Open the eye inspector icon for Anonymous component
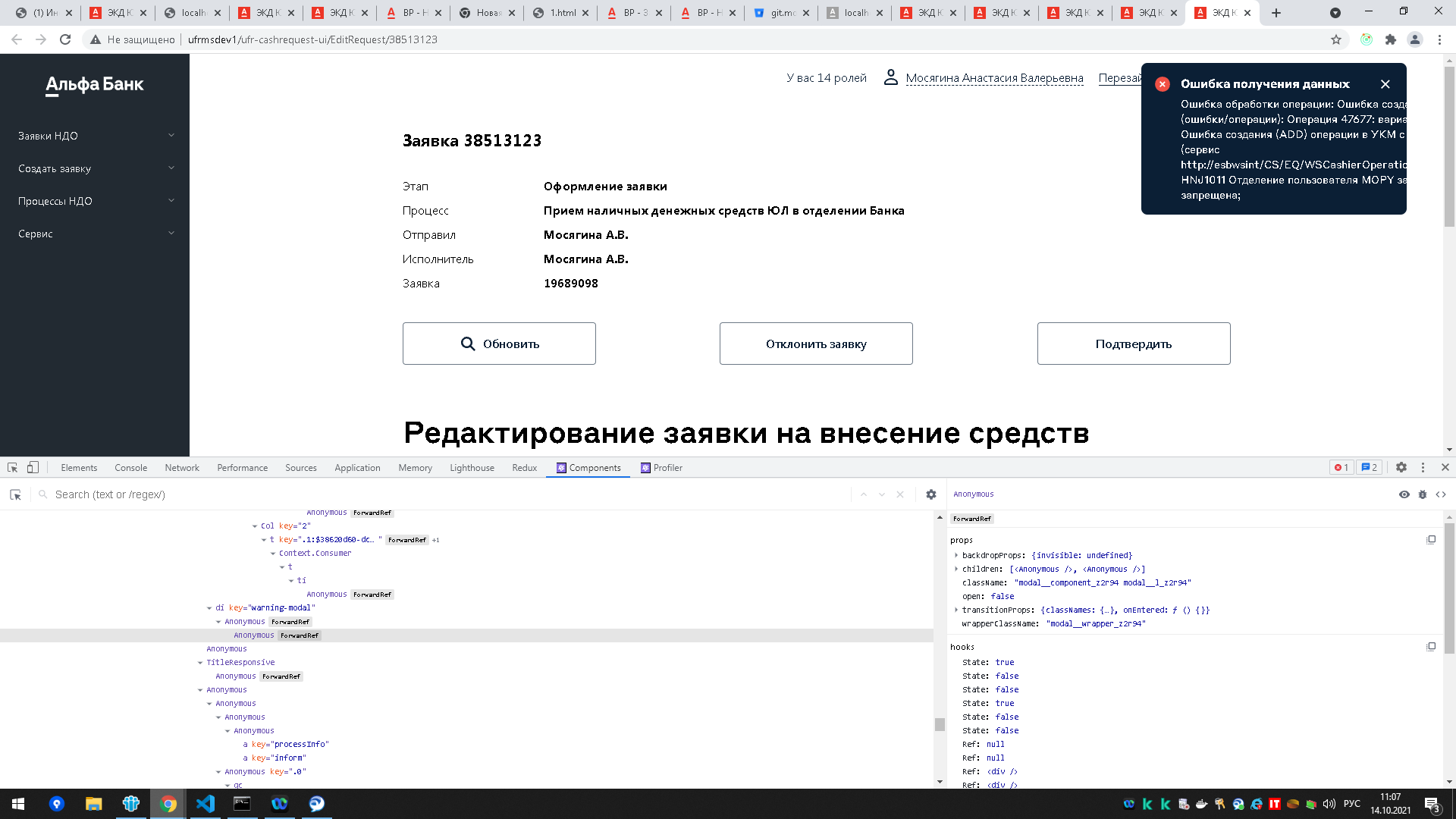The image size is (1456, 819). (x=1404, y=494)
